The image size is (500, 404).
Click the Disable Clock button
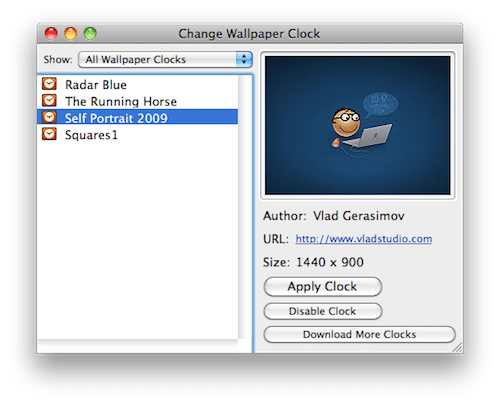[x=322, y=311]
